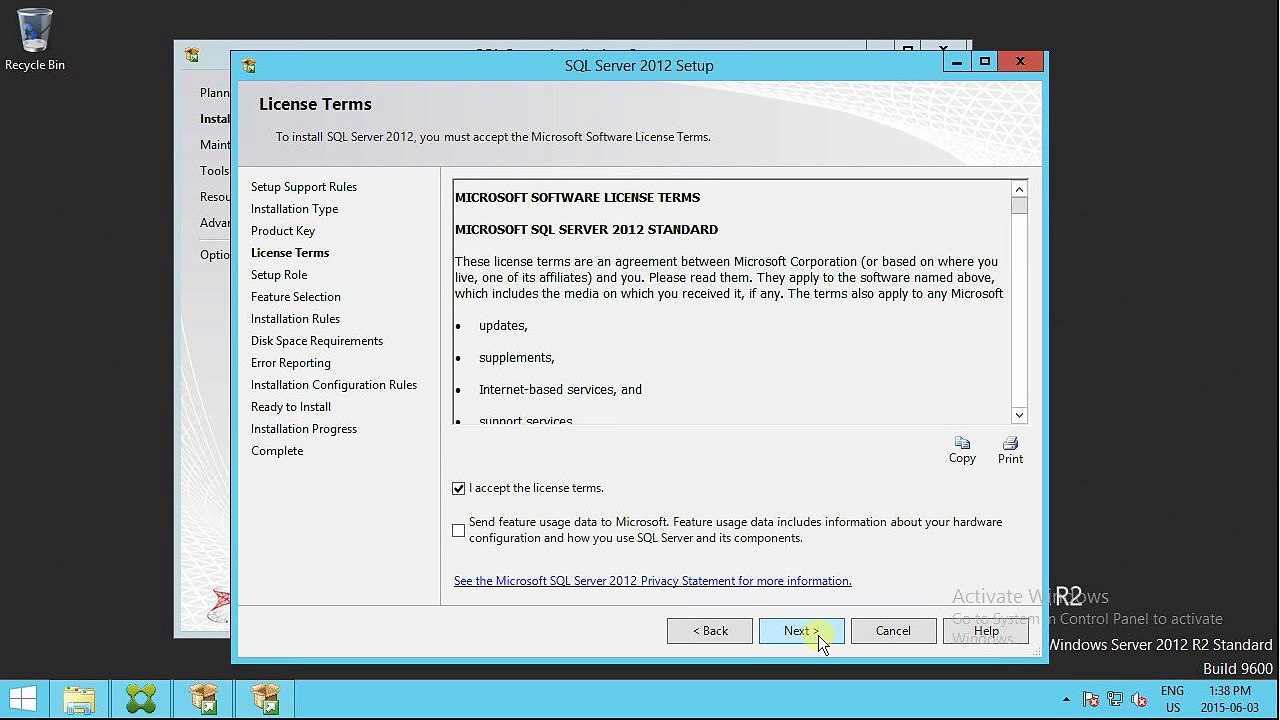
Task: Click the speaker volume tray icon
Action: [1138, 700]
